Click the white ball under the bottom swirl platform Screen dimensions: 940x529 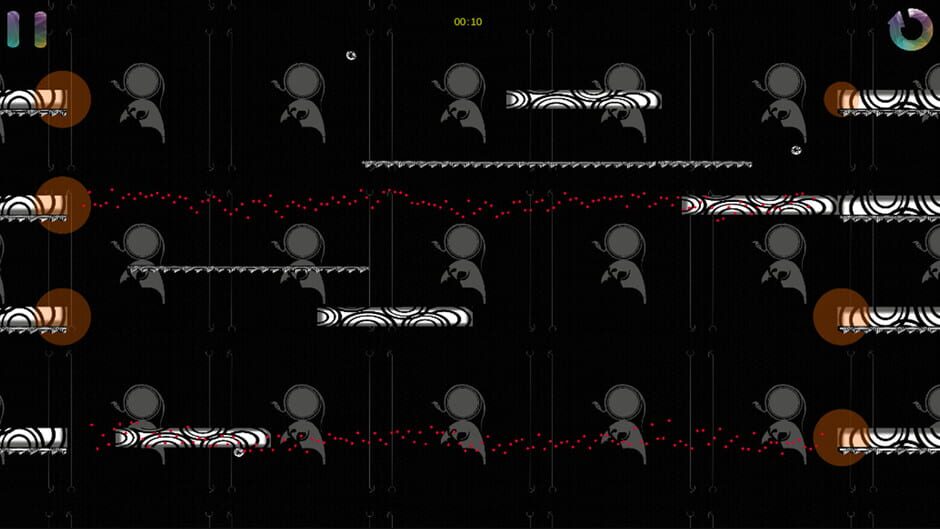tap(239, 453)
